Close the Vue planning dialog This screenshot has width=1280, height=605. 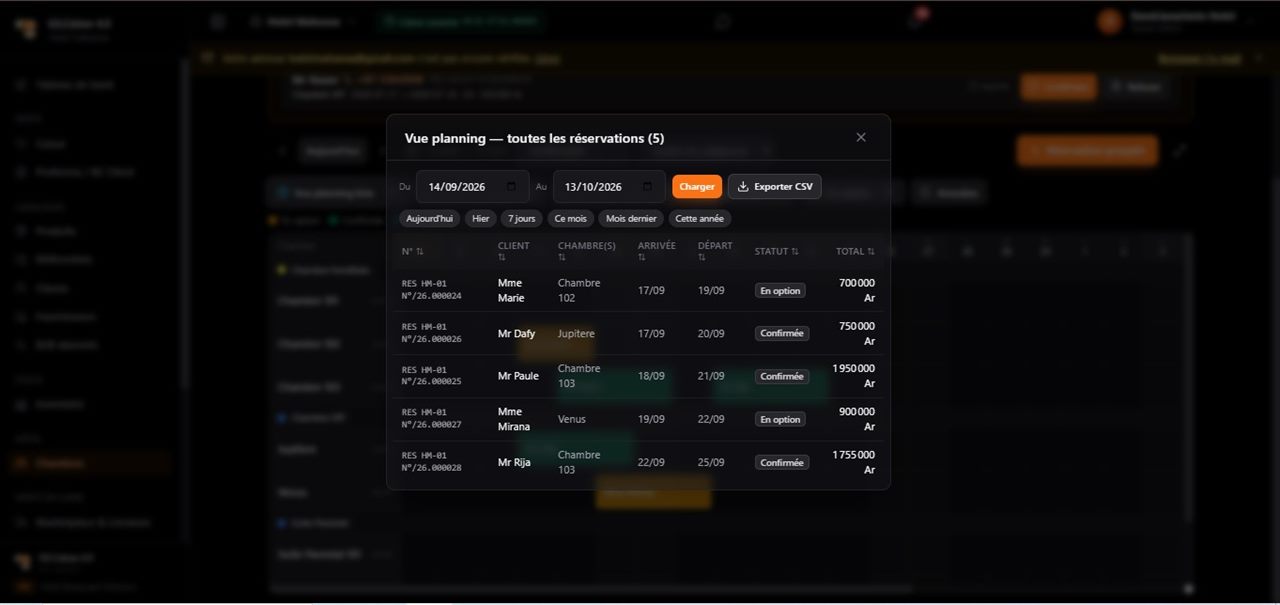[861, 138]
